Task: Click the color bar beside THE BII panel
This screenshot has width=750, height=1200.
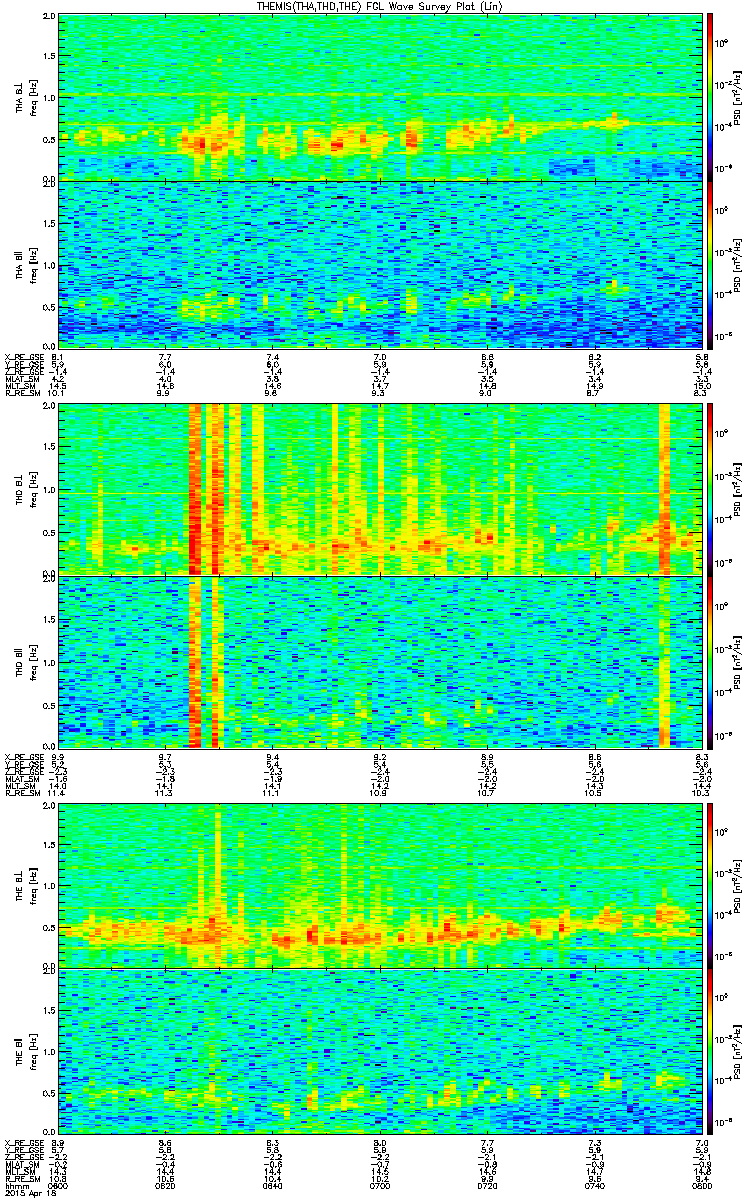Action: coord(710,1052)
